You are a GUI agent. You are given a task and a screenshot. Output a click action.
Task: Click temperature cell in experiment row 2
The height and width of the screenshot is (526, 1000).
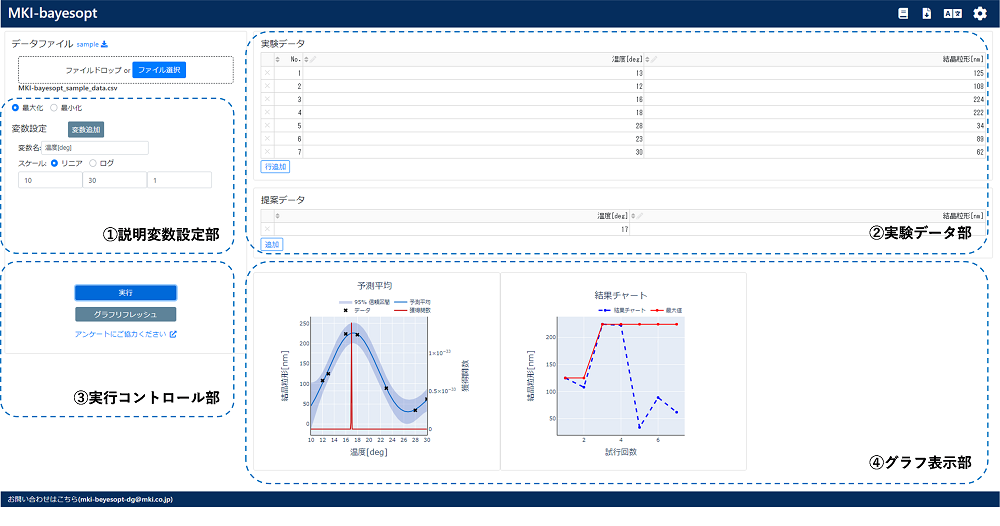473,86
